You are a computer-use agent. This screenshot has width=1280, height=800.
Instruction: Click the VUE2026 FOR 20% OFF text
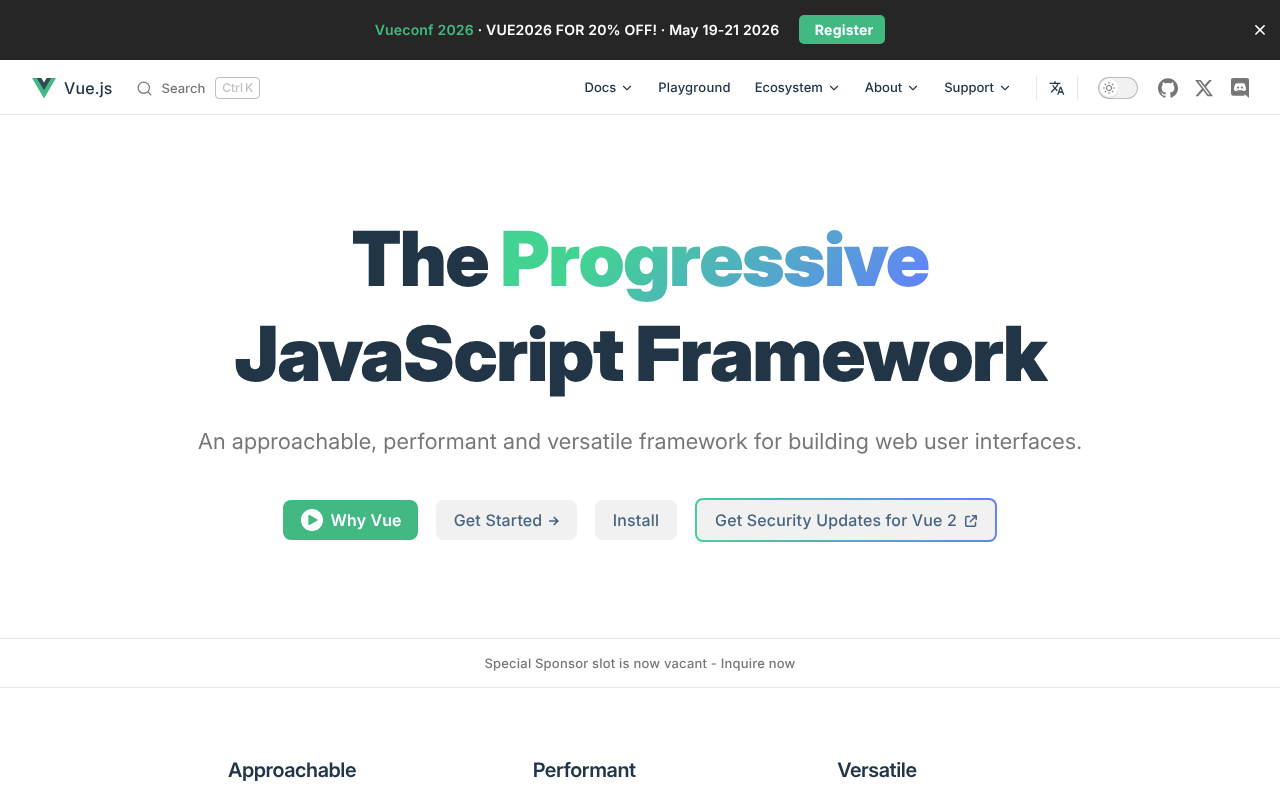[572, 30]
